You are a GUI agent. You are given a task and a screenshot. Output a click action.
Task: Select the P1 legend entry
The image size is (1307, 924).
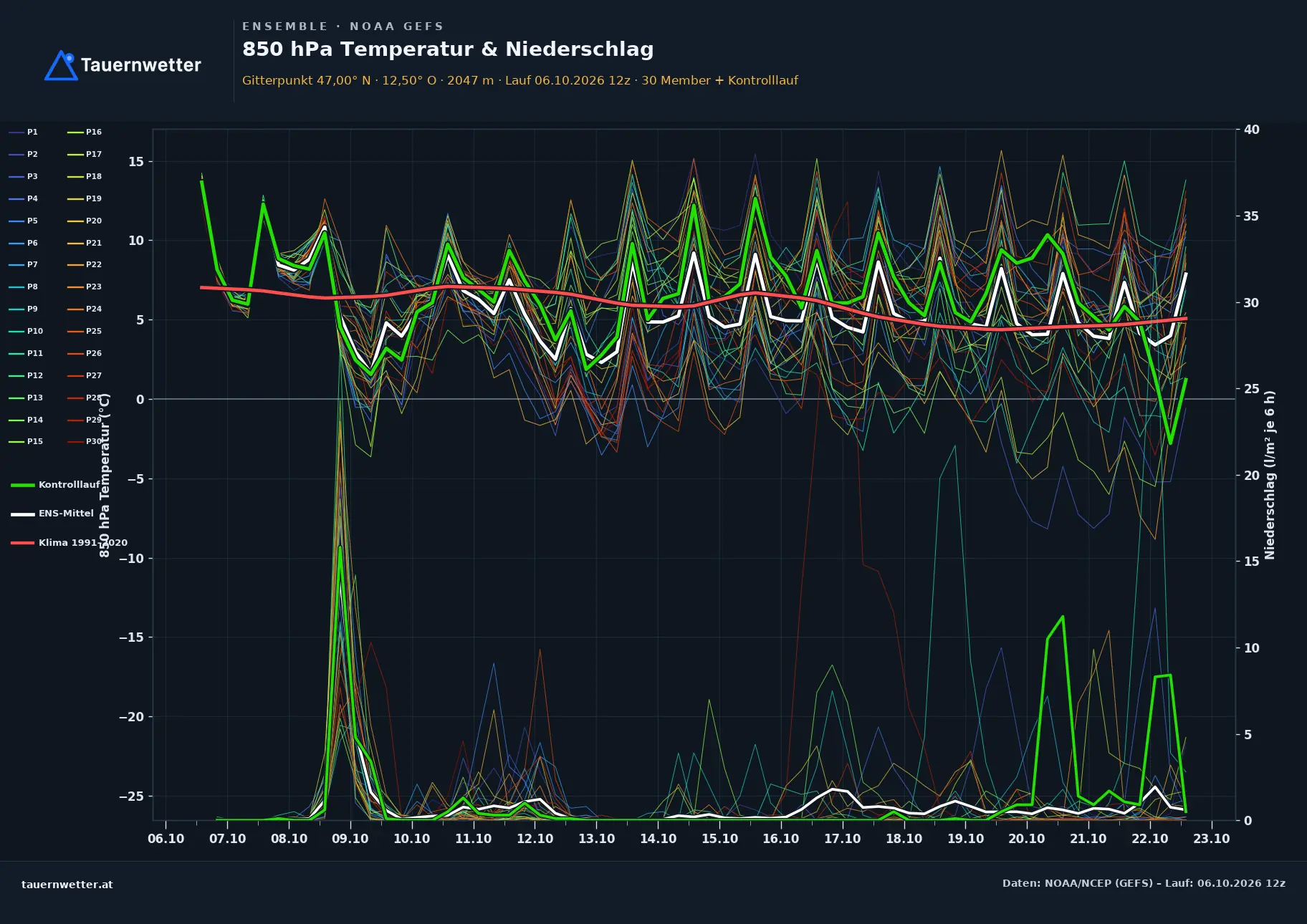[24, 132]
